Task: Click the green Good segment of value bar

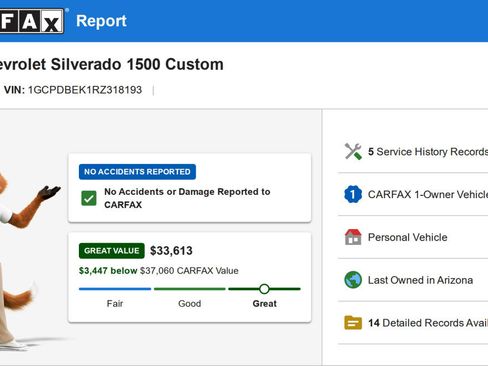Action: pyautogui.click(x=190, y=289)
